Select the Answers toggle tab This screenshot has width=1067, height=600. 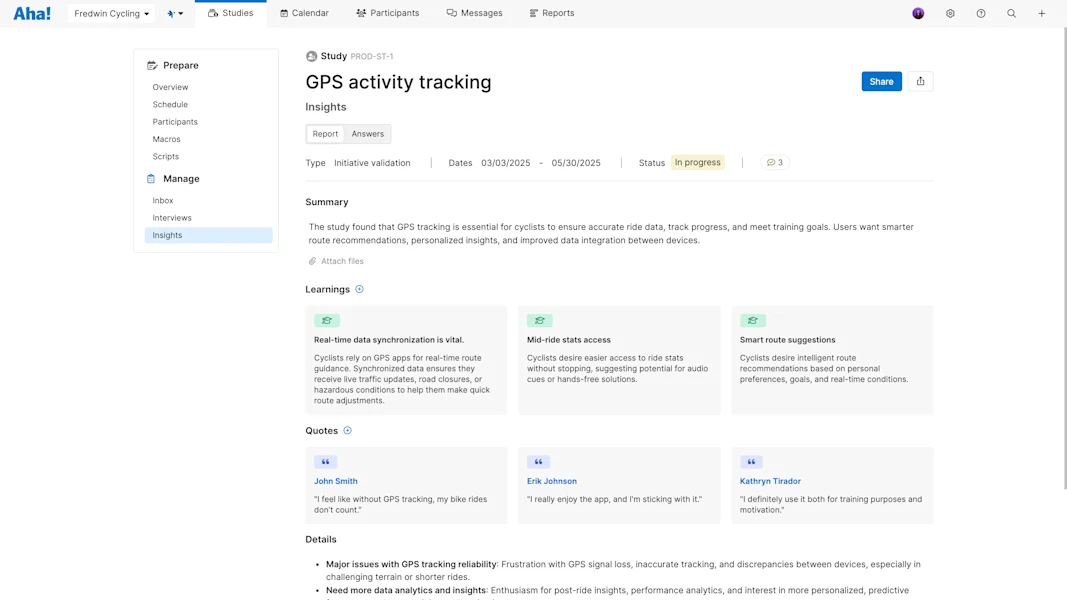click(x=367, y=134)
